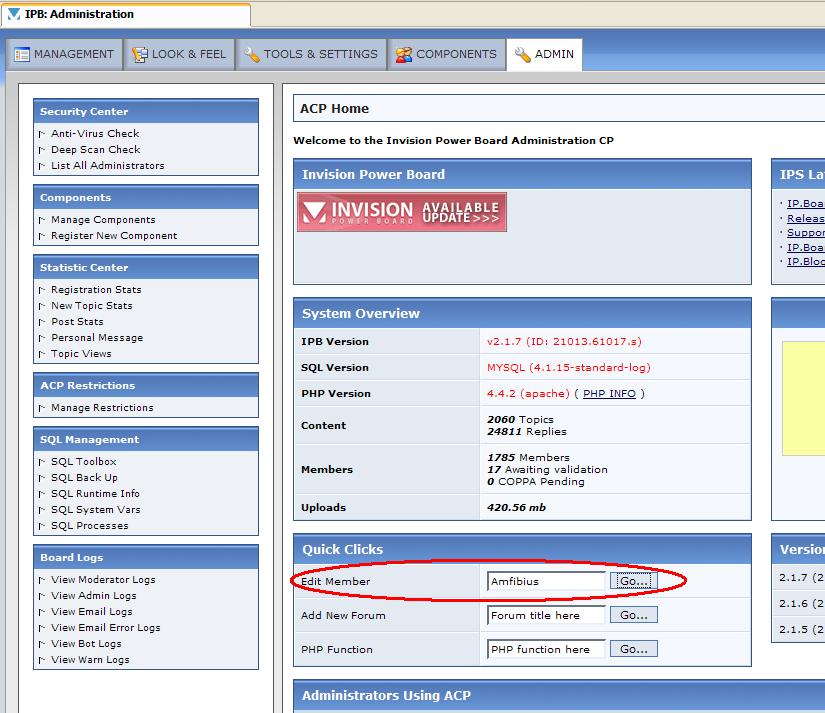Click Register New Component
The image size is (825, 713).
tap(114, 236)
